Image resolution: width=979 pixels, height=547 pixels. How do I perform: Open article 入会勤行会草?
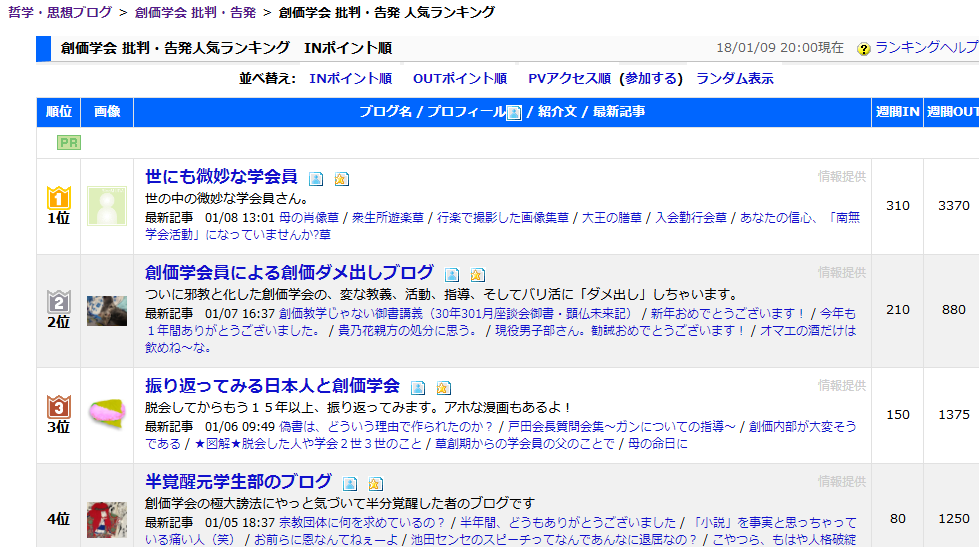pos(691,218)
